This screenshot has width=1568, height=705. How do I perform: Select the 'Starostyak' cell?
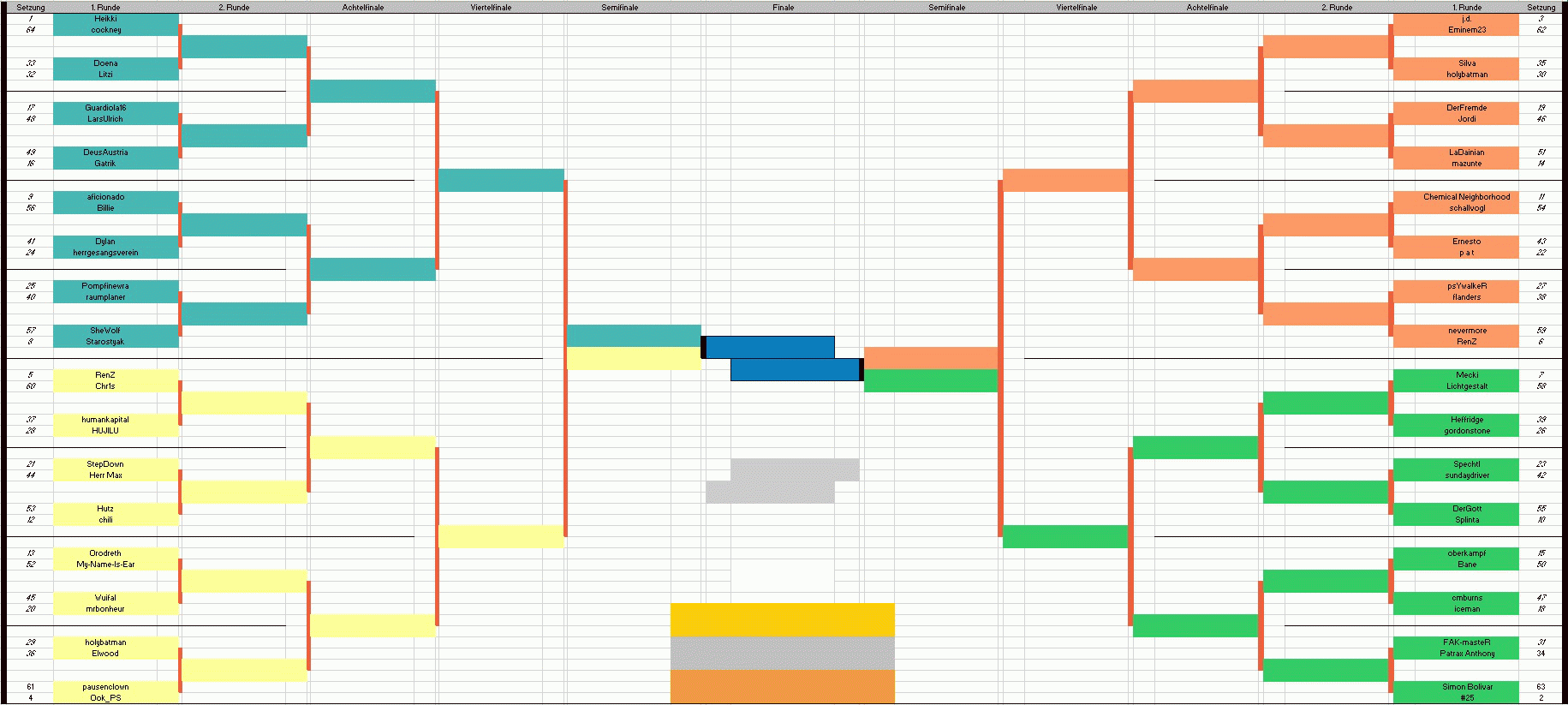tap(116, 342)
